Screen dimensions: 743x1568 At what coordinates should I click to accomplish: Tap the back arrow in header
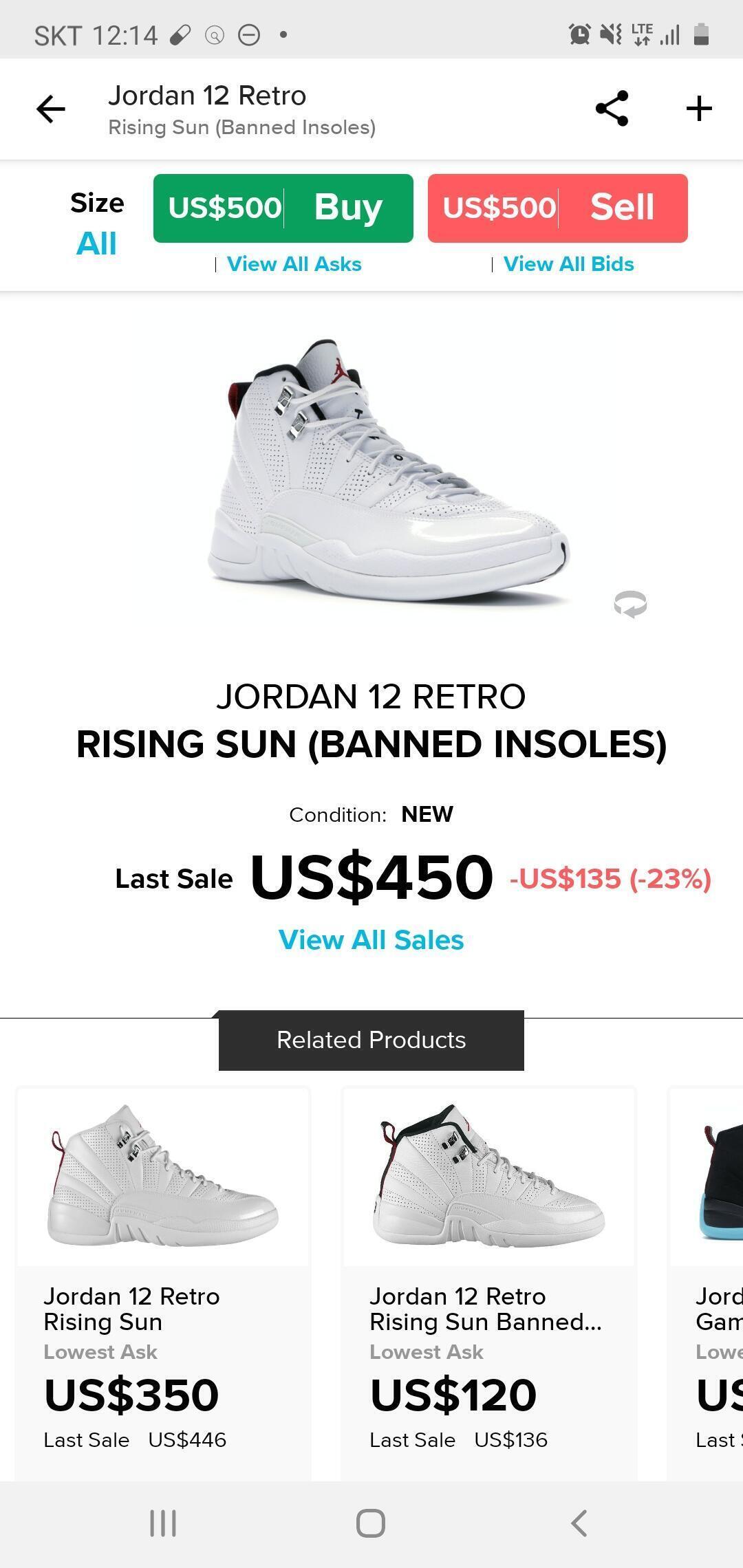pyautogui.click(x=51, y=109)
